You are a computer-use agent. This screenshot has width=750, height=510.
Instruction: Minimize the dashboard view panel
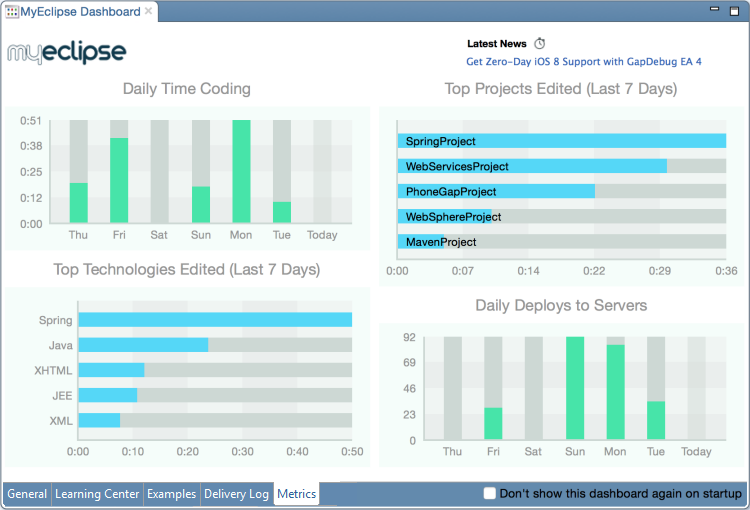715,9
